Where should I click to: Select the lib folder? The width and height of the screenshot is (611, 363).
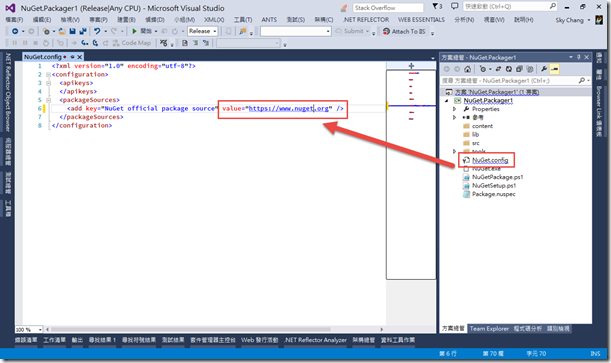(475, 134)
